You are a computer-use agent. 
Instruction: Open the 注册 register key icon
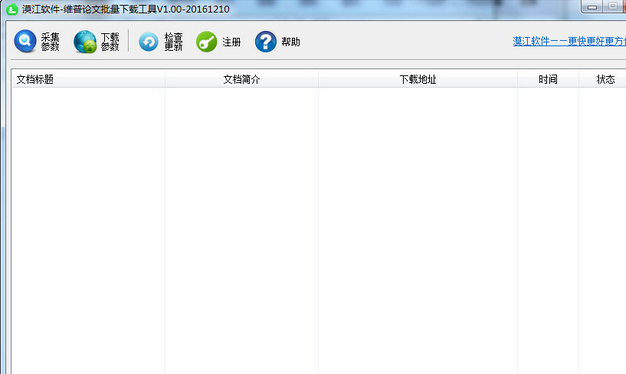pyautogui.click(x=206, y=42)
